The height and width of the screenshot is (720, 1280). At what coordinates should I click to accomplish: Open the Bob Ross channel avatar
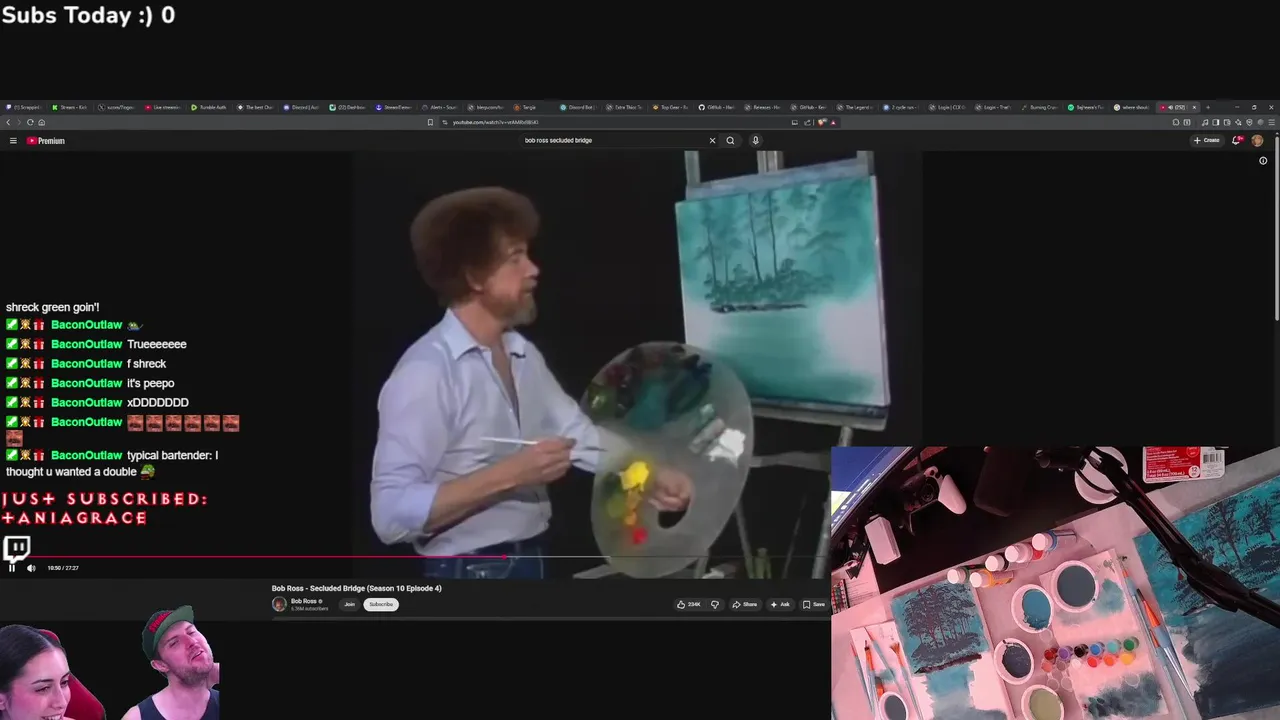[x=279, y=604]
